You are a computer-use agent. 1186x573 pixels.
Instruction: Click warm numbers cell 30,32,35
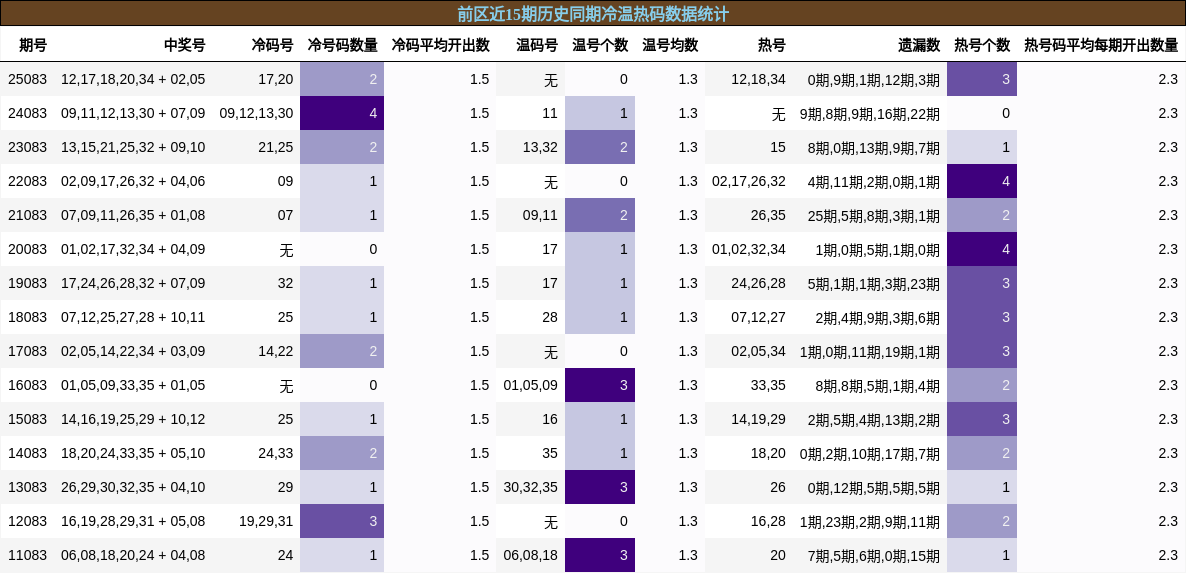coord(530,488)
